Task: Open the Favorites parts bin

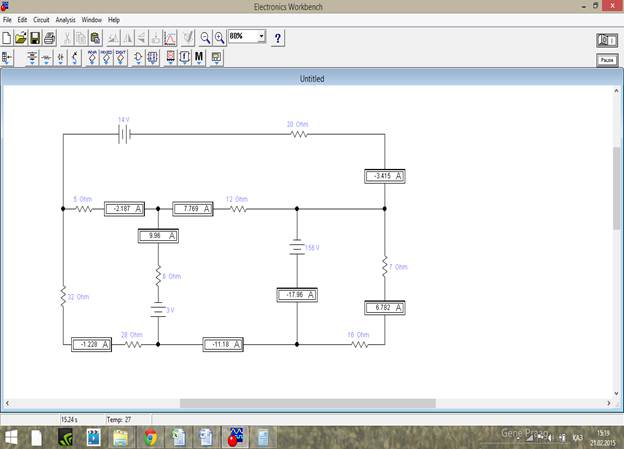Action: [x=7, y=58]
